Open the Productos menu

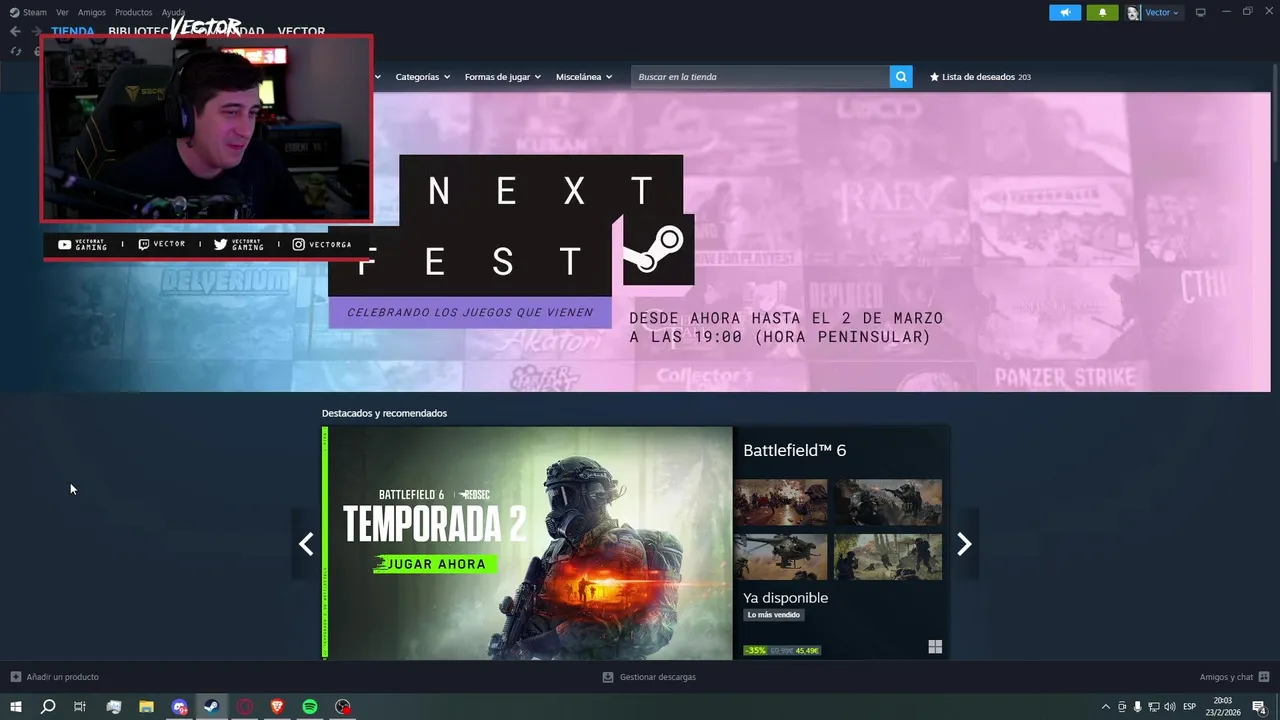coord(133,12)
